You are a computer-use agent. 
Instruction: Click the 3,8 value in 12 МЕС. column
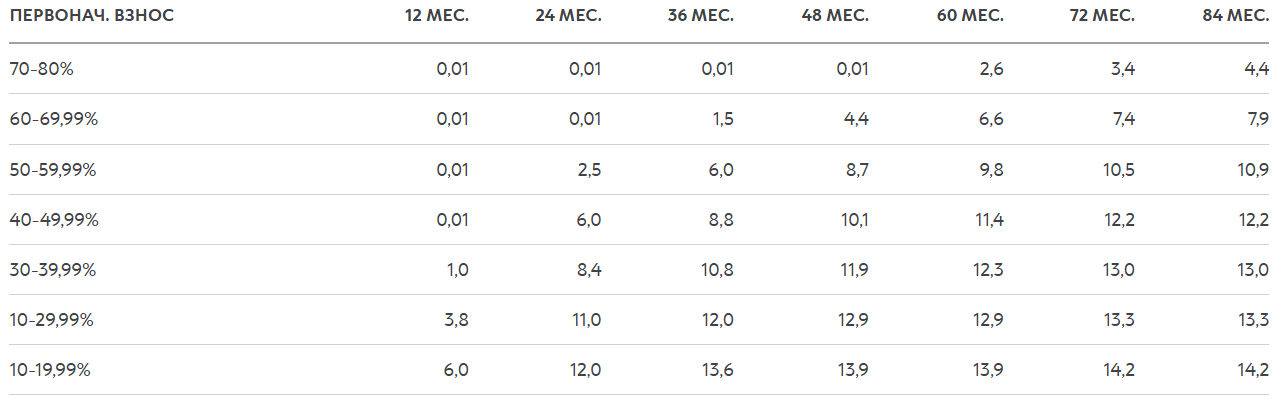(x=457, y=319)
